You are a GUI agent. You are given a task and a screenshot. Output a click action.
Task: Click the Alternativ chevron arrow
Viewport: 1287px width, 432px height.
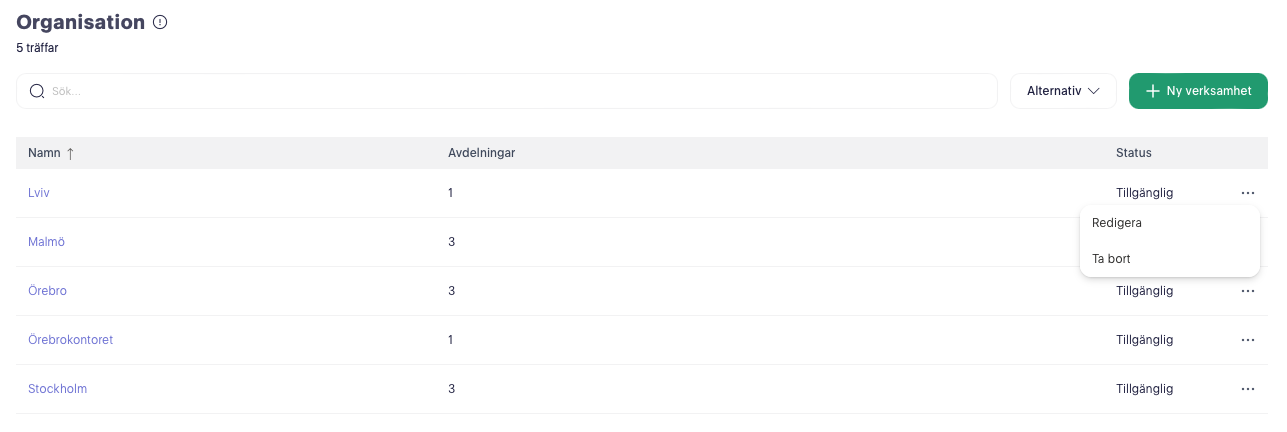point(1094,91)
